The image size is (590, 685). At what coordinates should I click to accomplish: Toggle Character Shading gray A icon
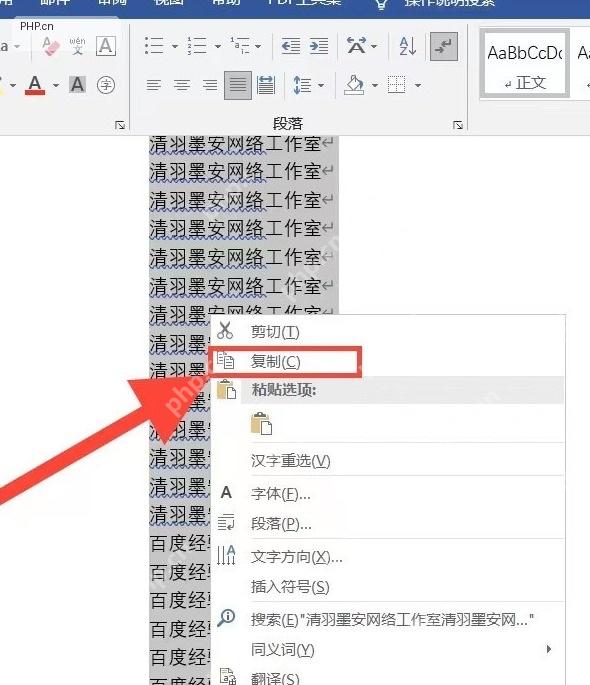(77, 84)
